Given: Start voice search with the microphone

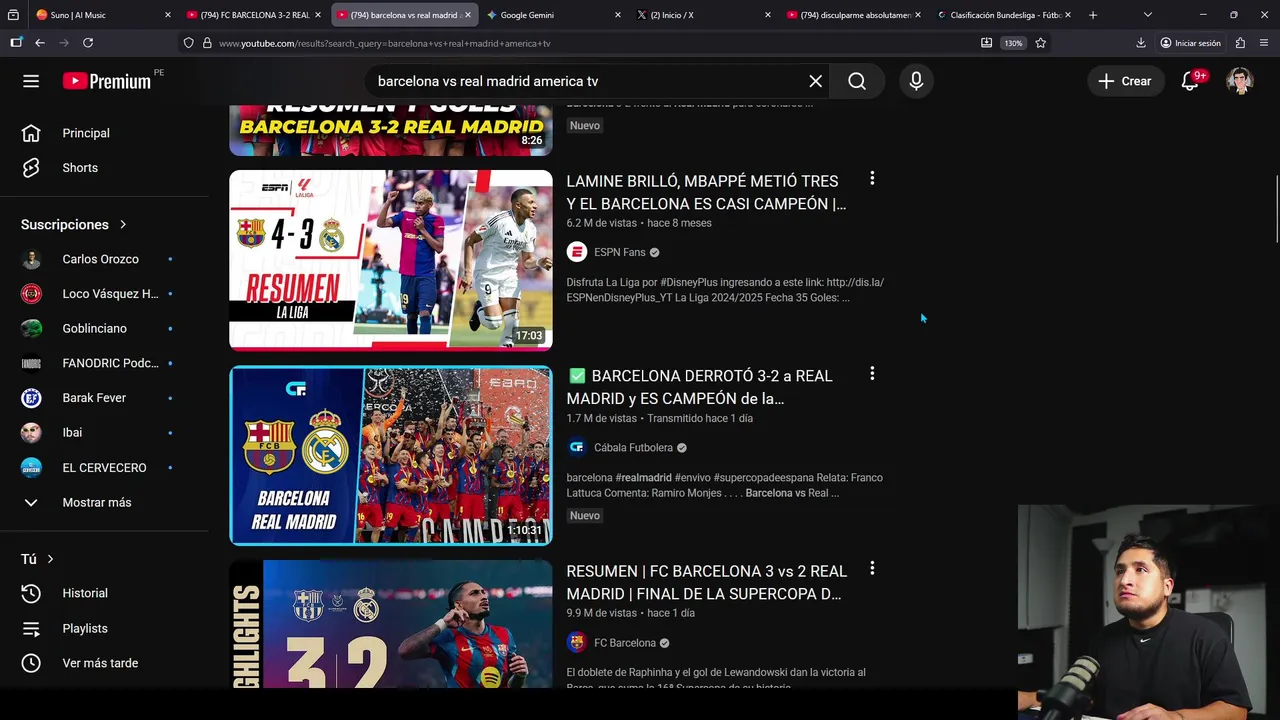Looking at the screenshot, I should tap(916, 81).
